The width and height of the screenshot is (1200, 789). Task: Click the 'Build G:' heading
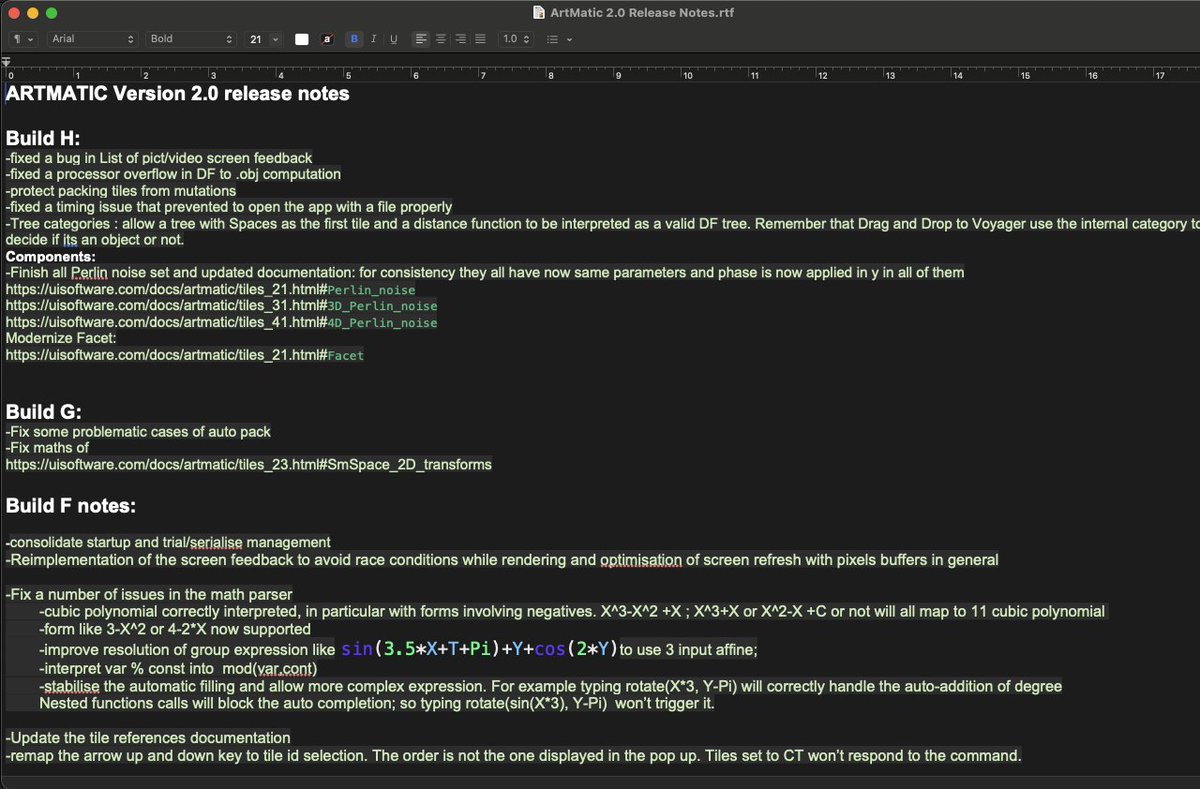[x=43, y=412]
